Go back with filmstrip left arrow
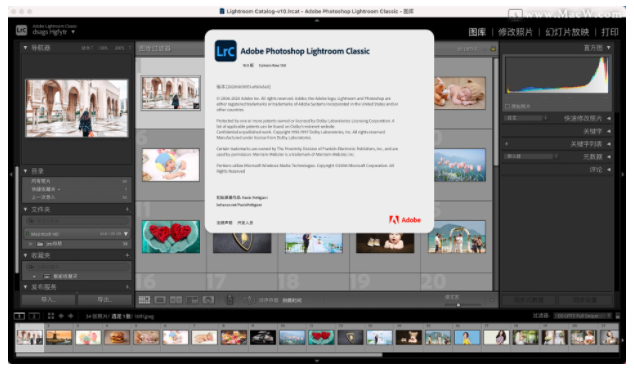The height and width of the screenshot is (374, 634). pyautogui.click(x=61, y=316)
